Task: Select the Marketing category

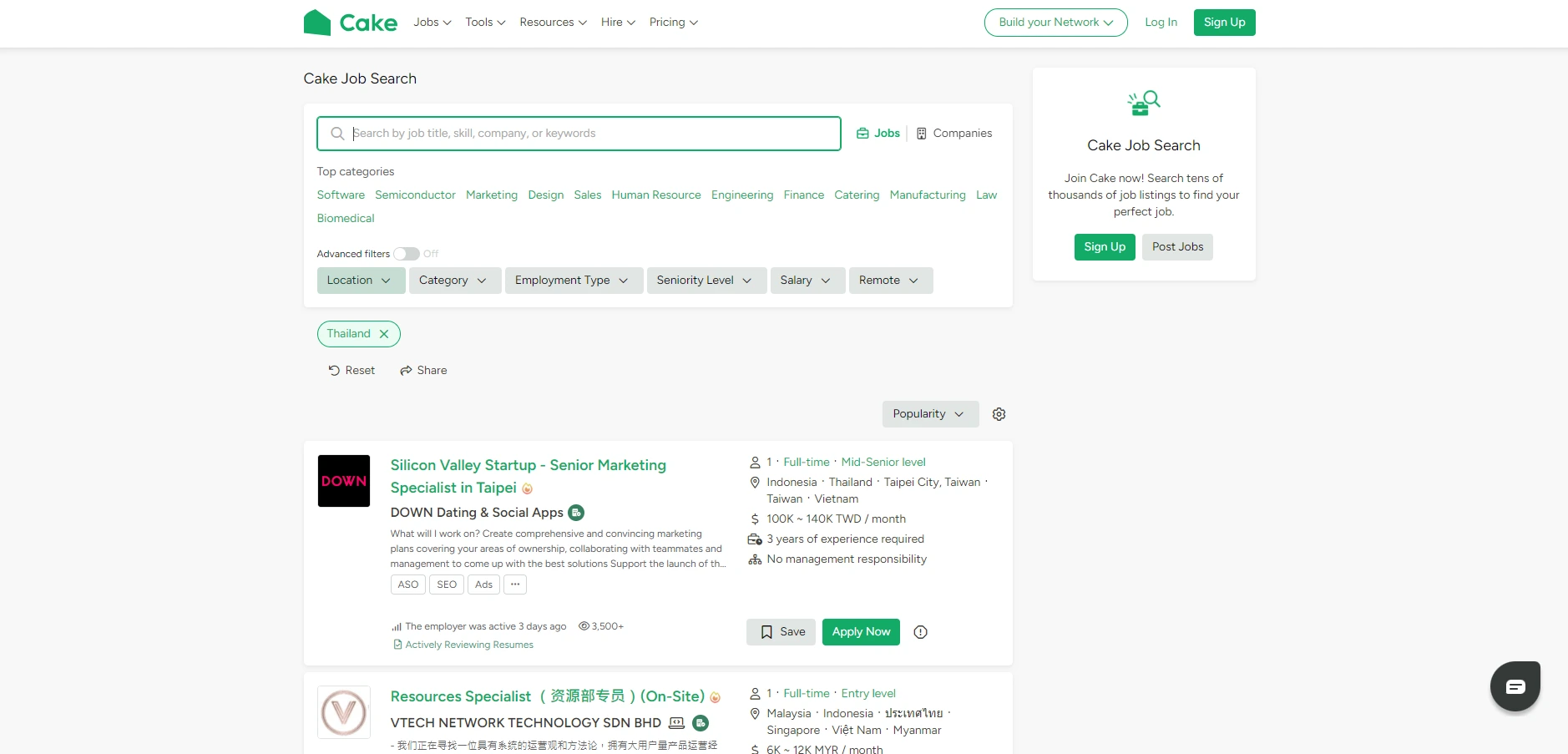Action: coord(492,195)
